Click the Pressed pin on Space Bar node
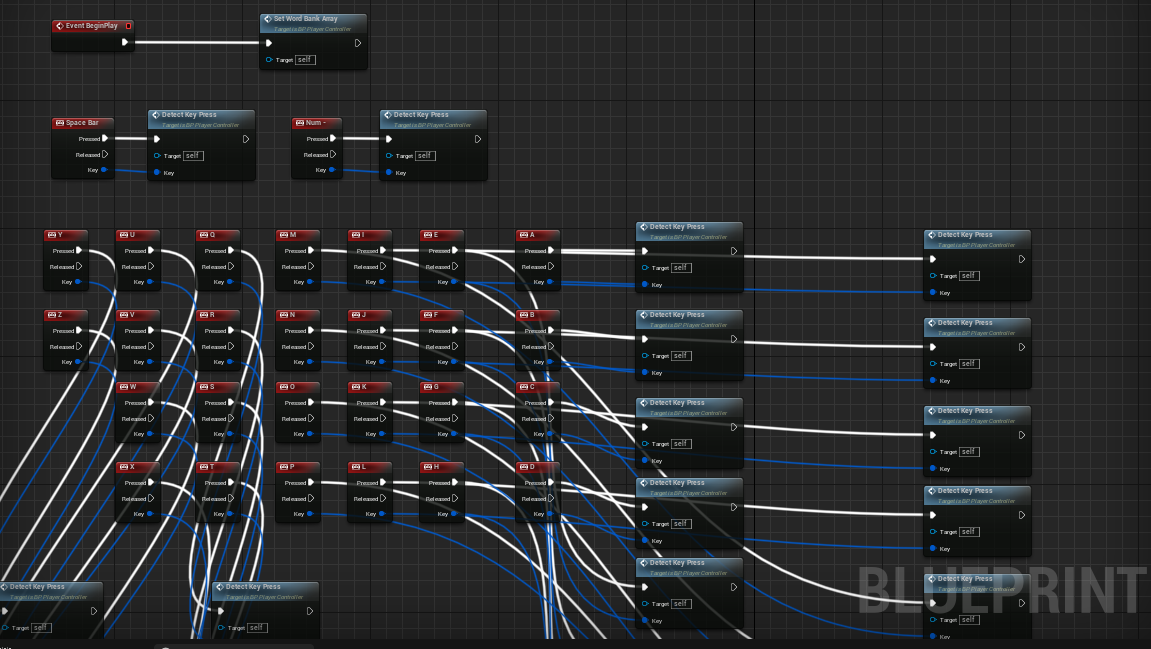This screenshot has height=649, width=1151. 105,138
